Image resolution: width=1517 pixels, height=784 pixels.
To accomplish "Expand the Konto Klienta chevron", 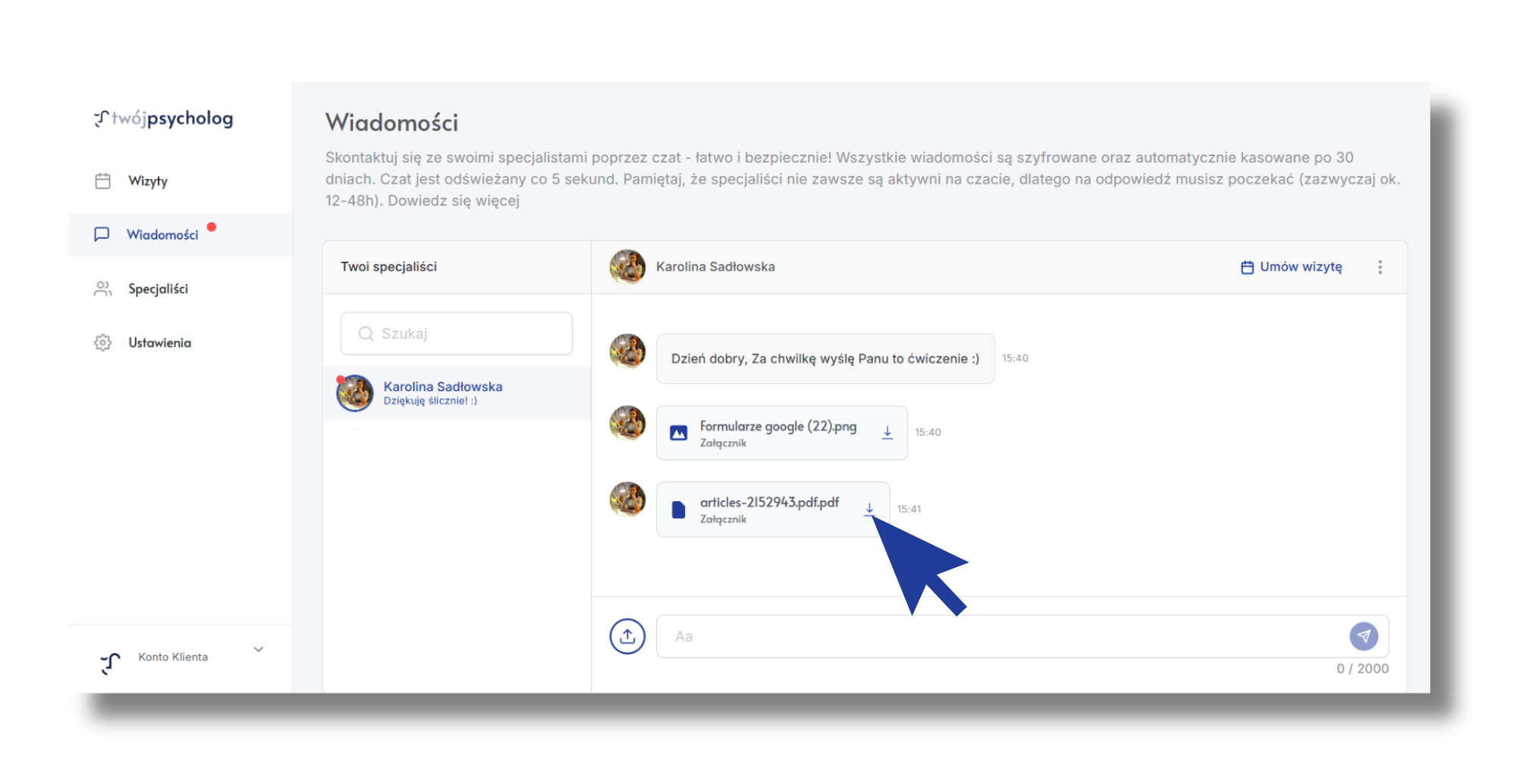I will (x=259, y=649).
